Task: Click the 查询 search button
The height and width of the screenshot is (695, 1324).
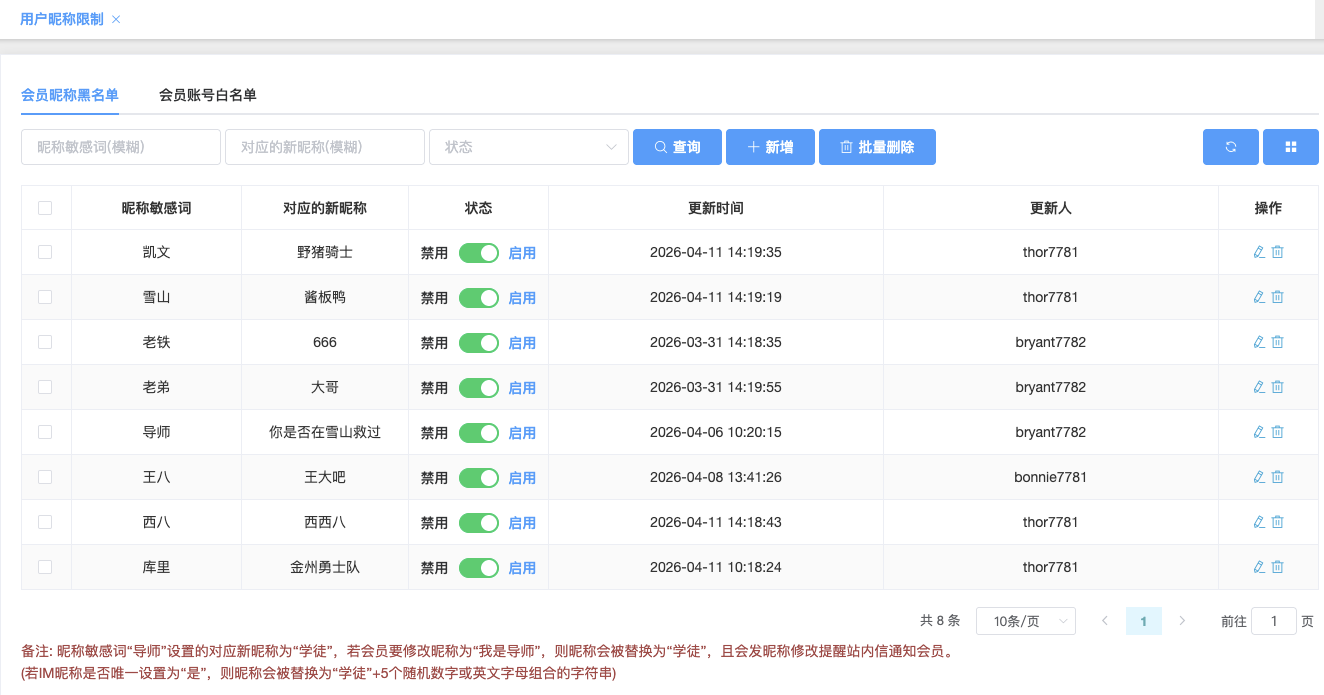Action: coord(677,147)
